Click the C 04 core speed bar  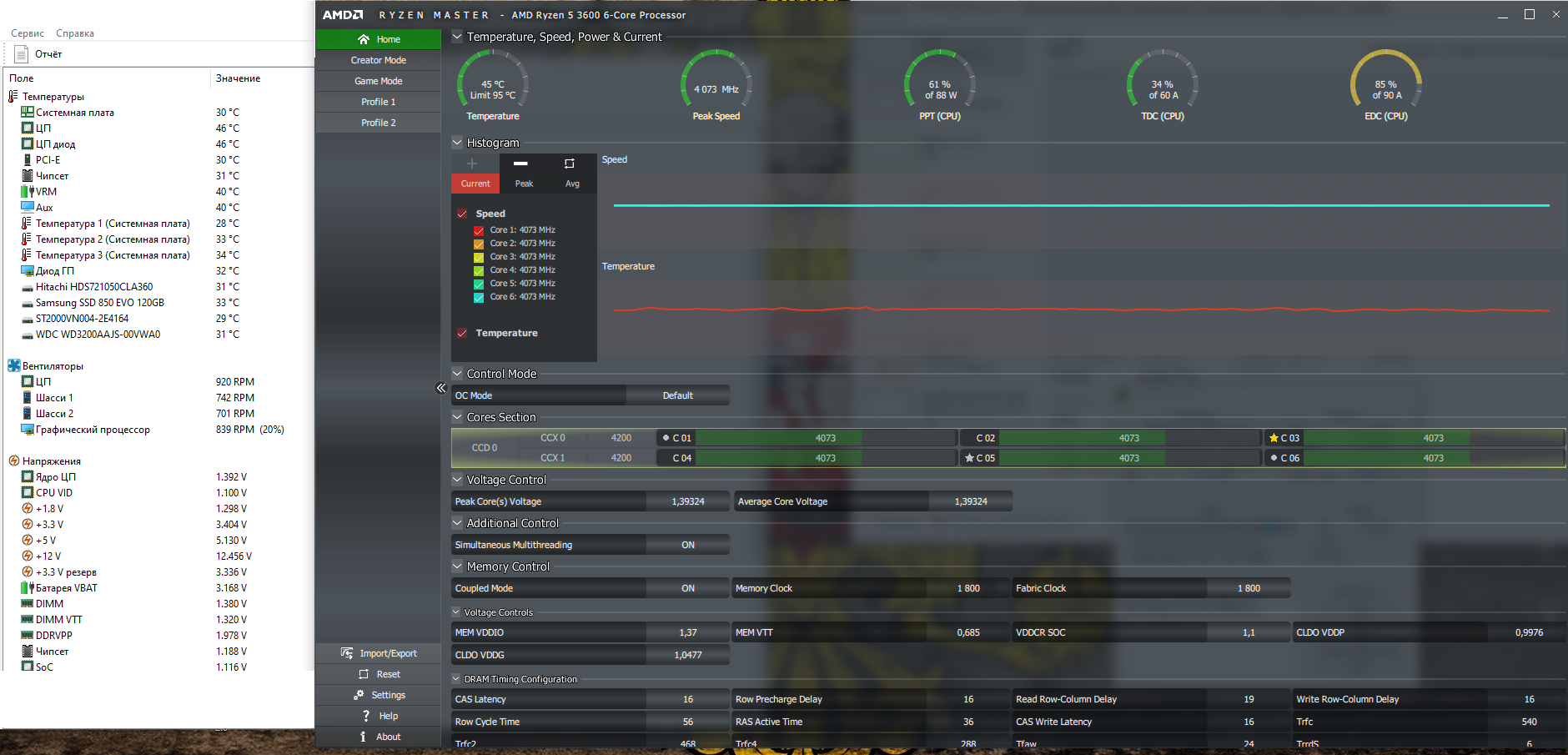826,458
